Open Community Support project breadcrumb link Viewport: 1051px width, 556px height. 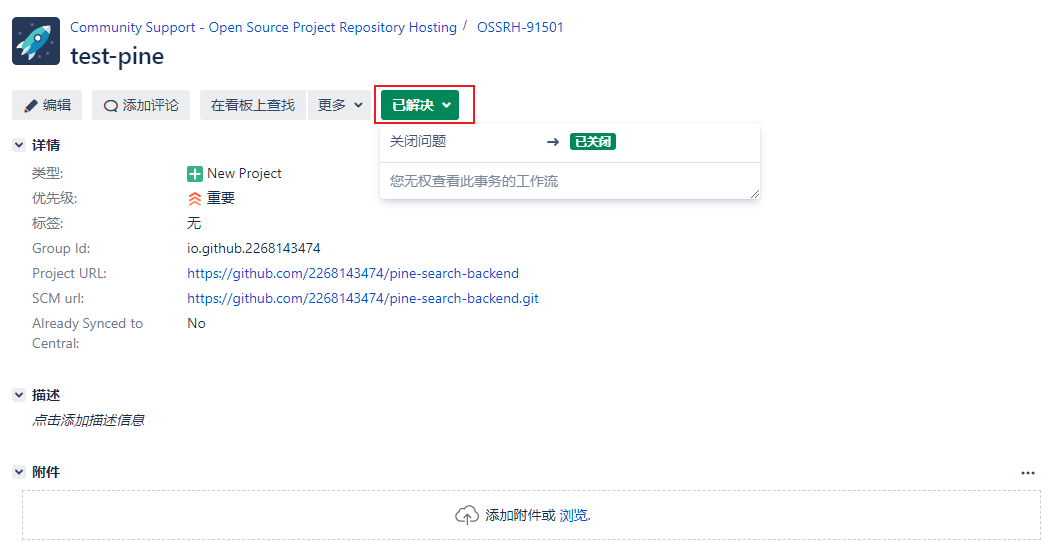[263, 27]
